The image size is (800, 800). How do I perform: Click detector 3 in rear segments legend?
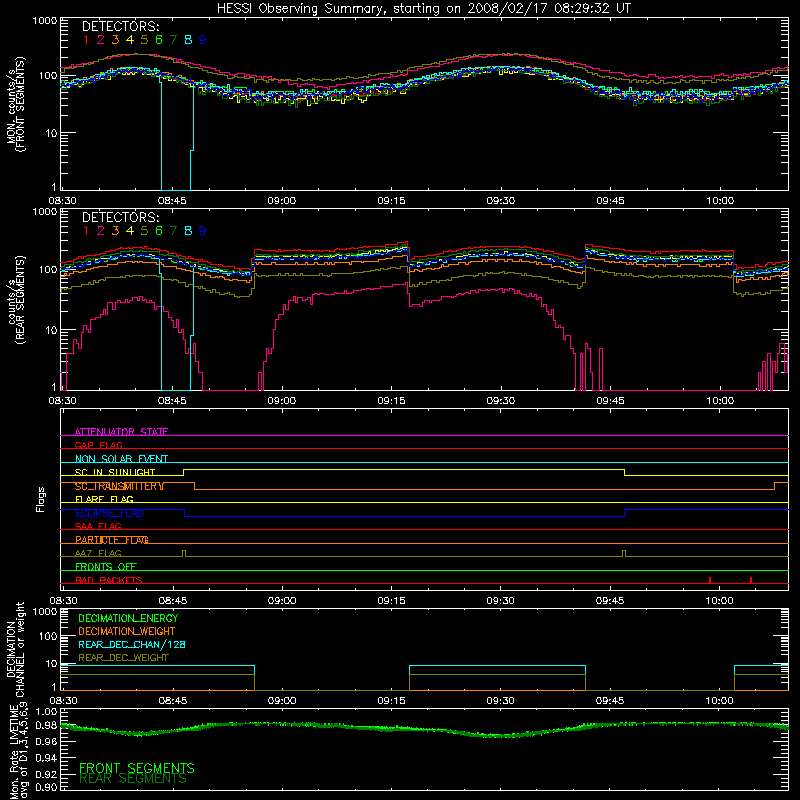(x=115, y=231)
